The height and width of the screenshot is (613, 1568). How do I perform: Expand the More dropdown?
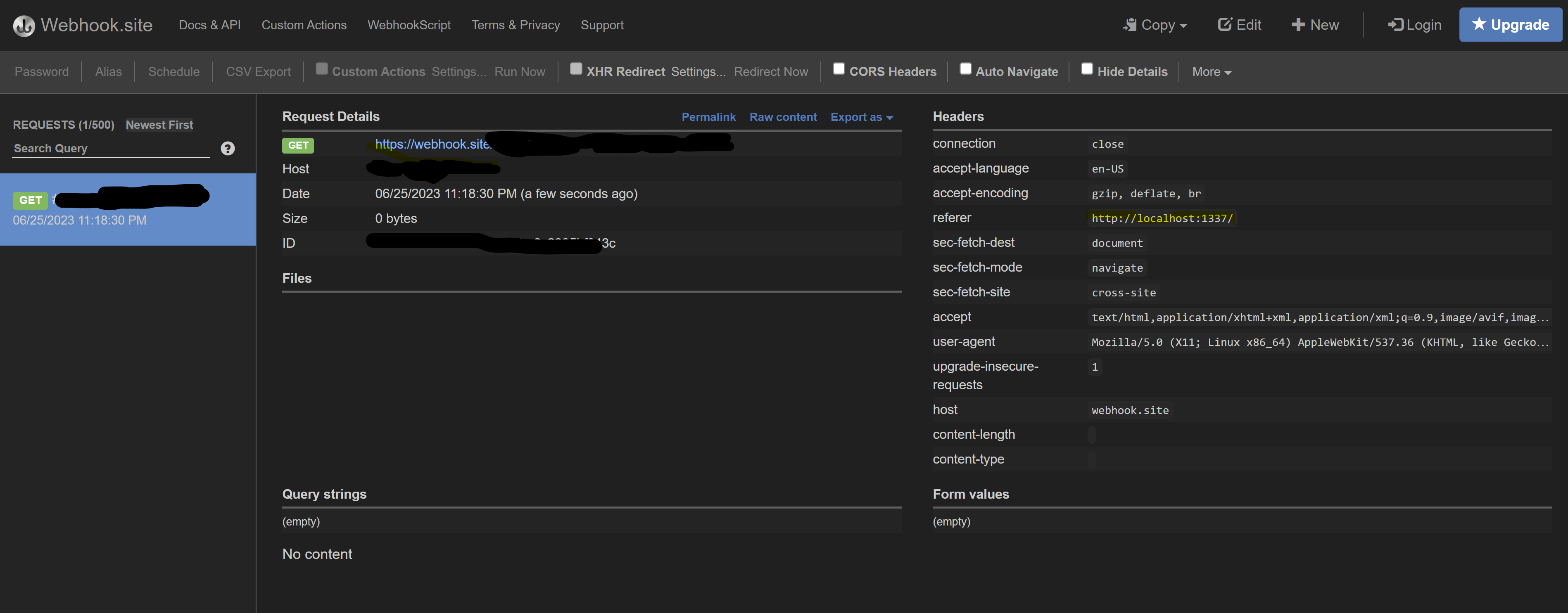click(x=1211, y=71)
